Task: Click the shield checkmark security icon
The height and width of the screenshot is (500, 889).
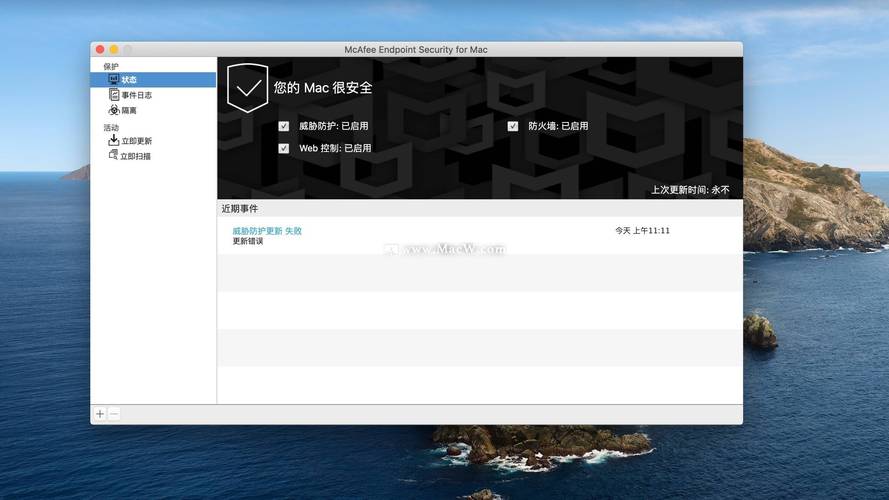Action: click(247, 88)
